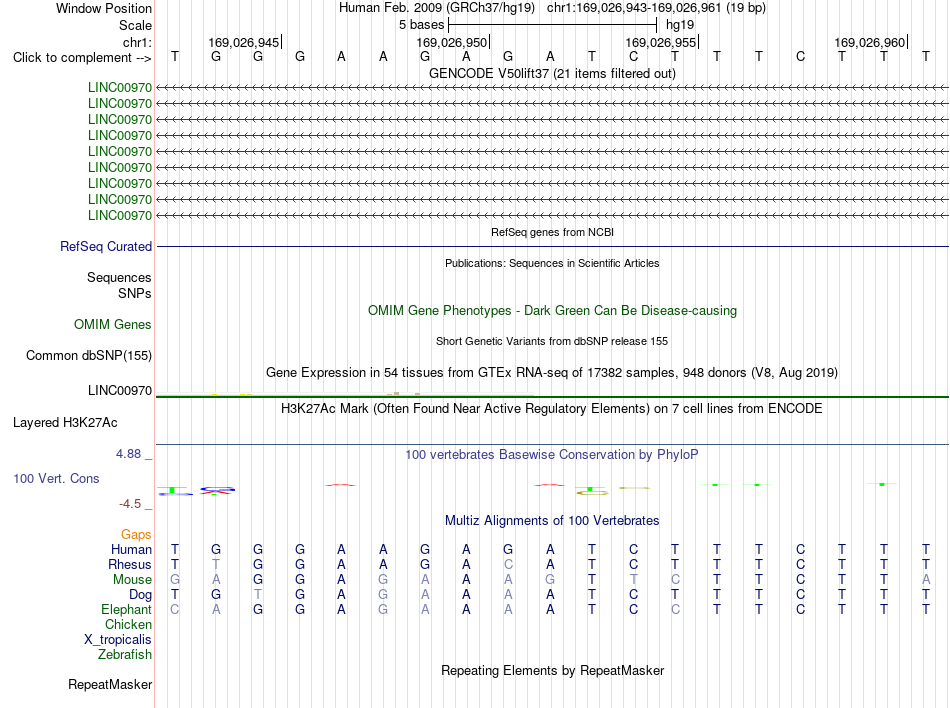This screenshot has width=950, height=708.
Task: Click the 'RefSeq genes from NCBI' title
Action: (x=552, y=232)
